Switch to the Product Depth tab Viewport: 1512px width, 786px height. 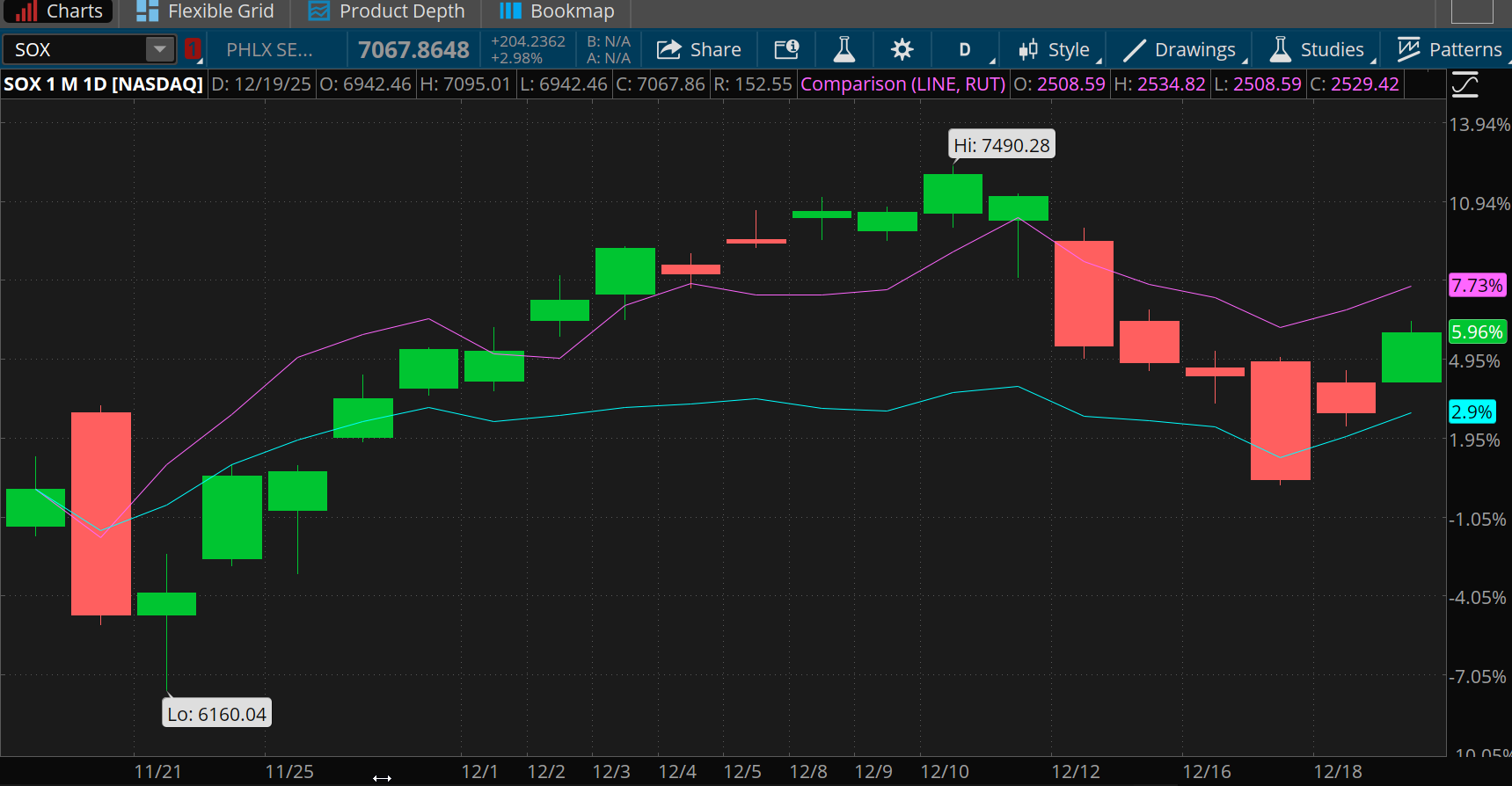pos(386,11)
